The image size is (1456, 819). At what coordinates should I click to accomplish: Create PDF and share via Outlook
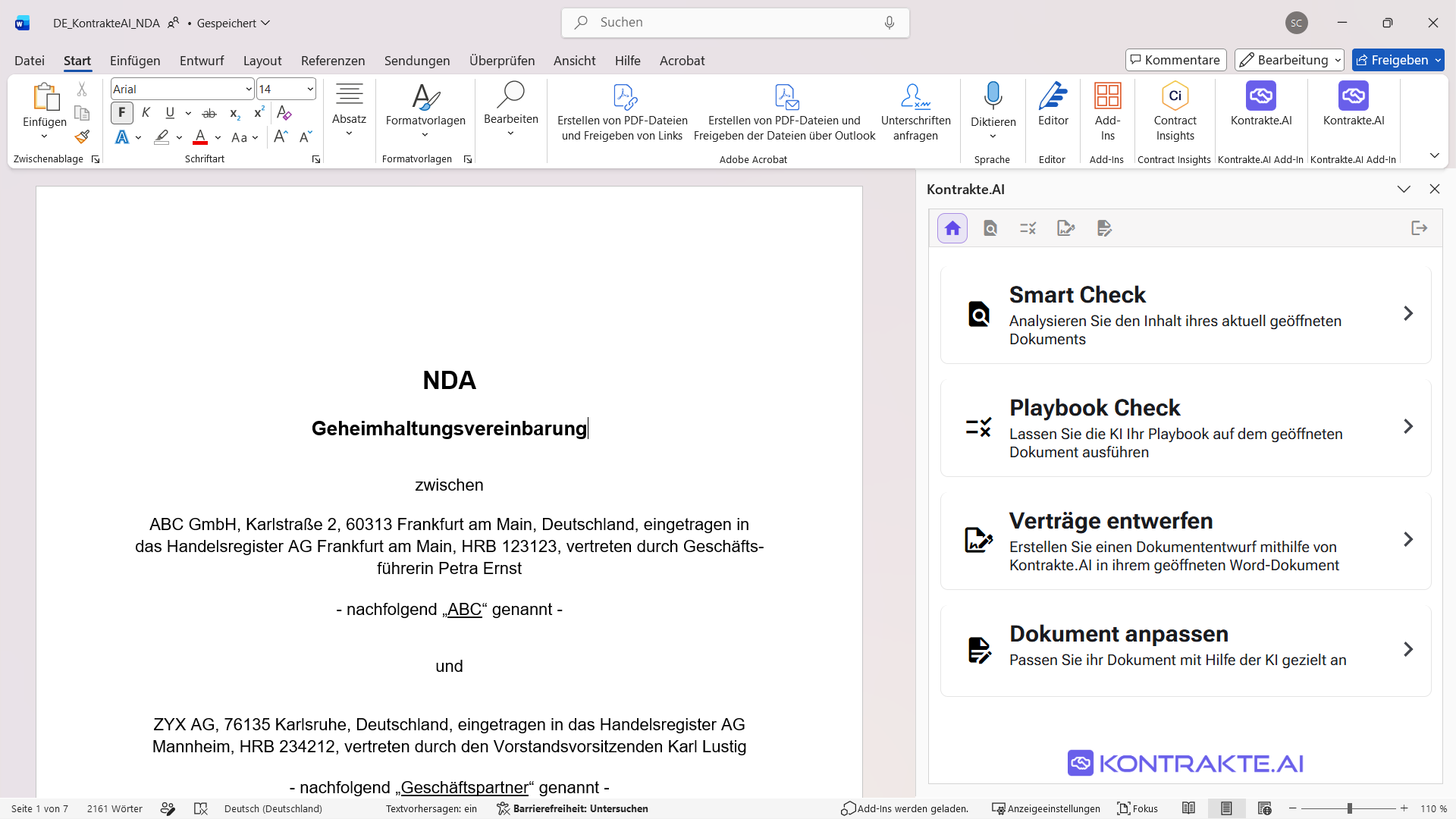[785, 112]
